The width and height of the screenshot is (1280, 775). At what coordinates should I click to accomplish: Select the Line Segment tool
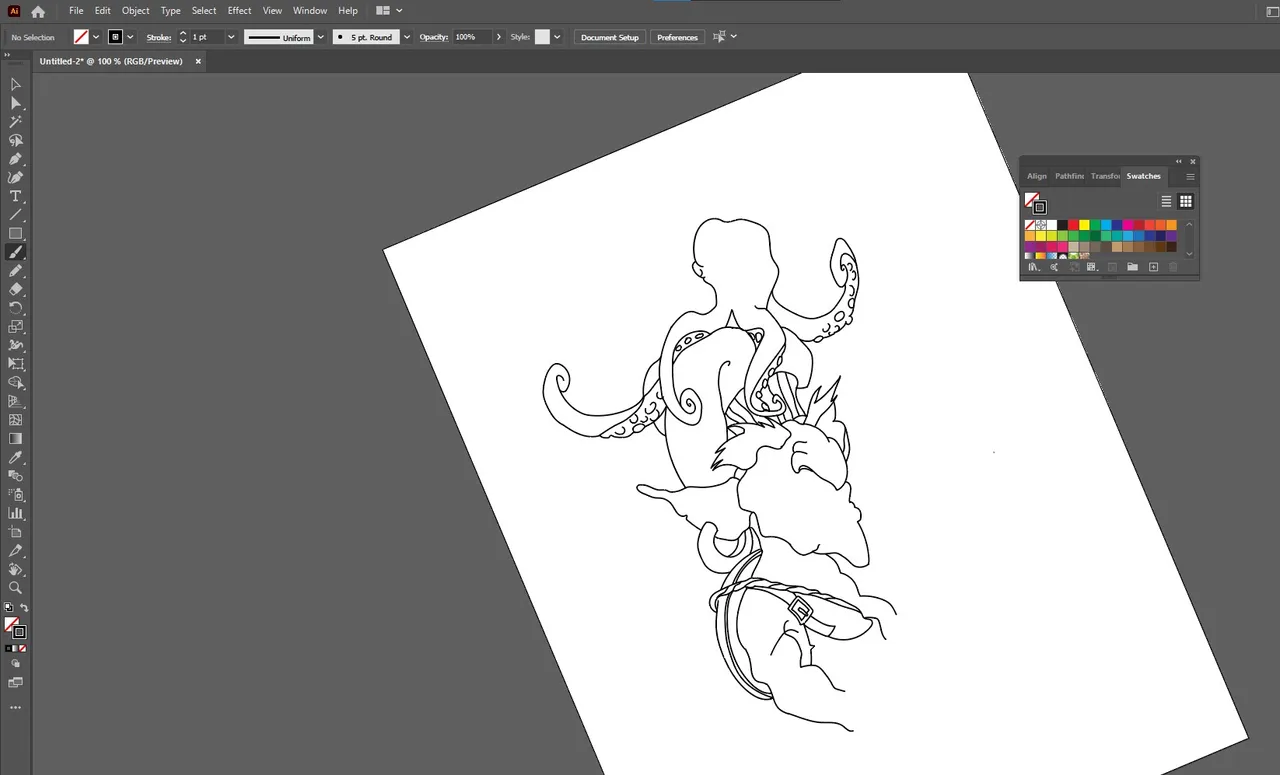pos(16,215)
